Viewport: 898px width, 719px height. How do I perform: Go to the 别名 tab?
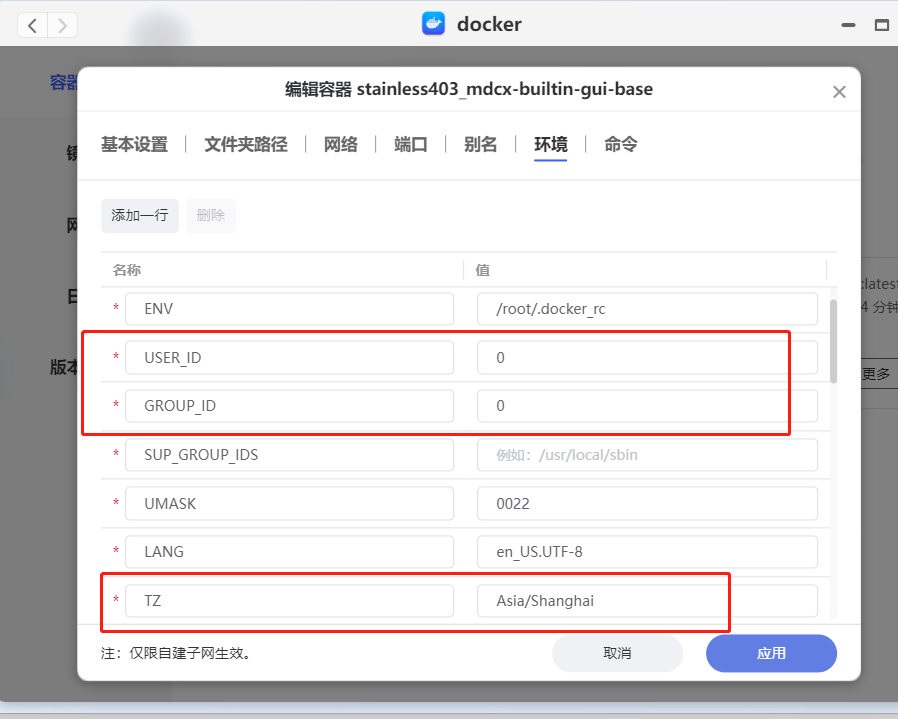(481, 144)
